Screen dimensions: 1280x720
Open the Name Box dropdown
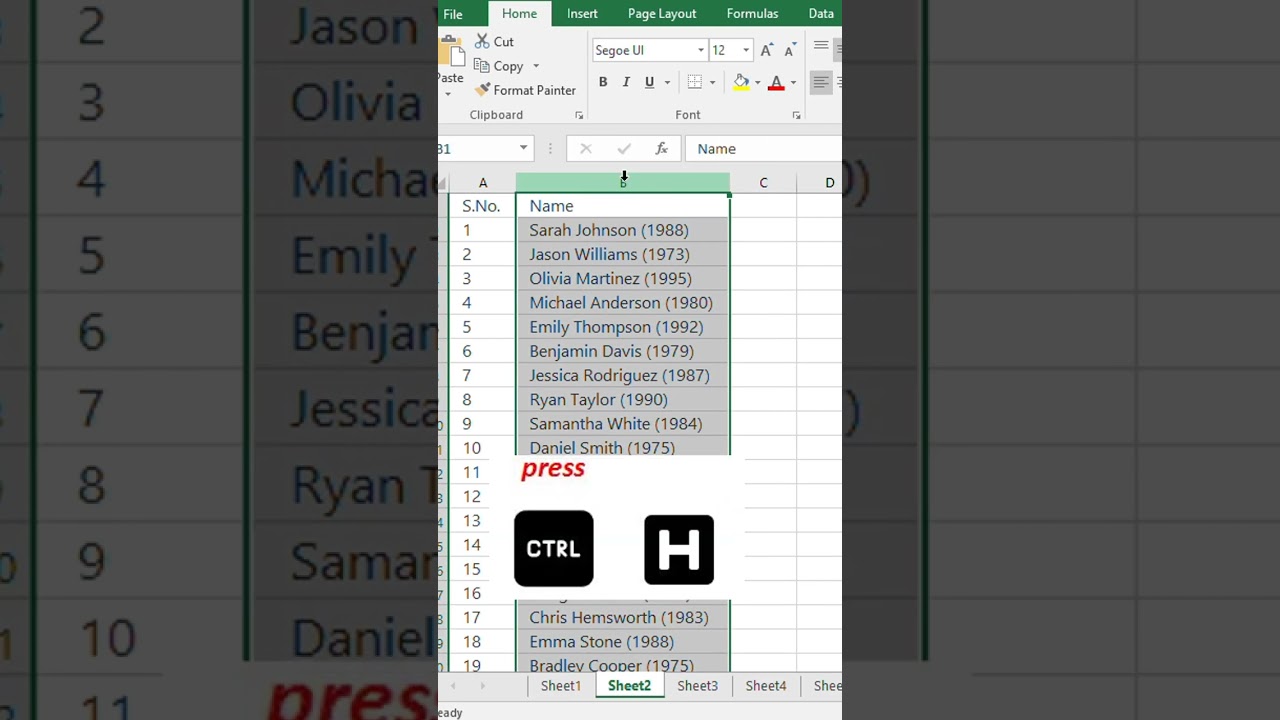pos(523,148)
